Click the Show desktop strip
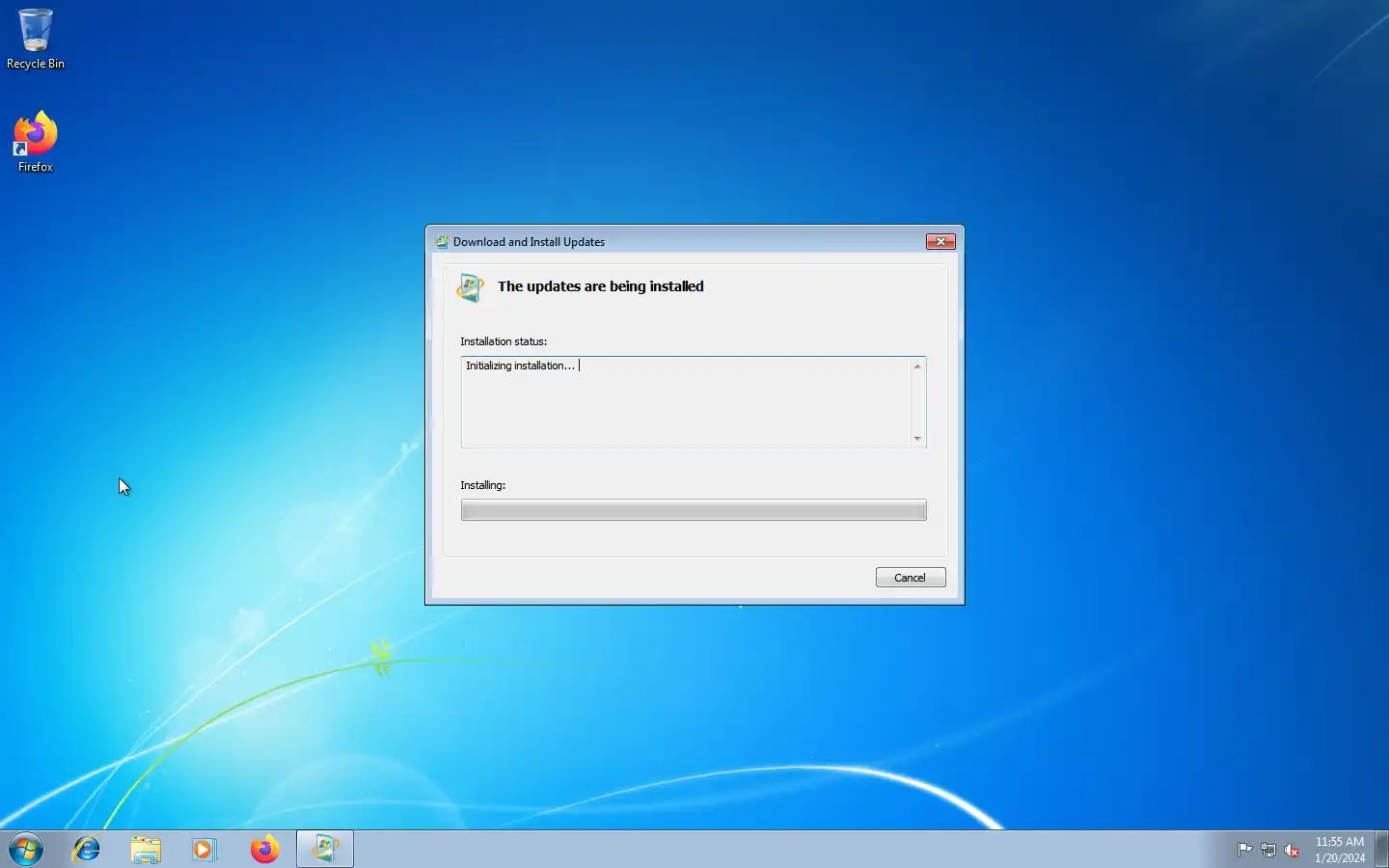The image size is (1389, 868). (1381, 850)
